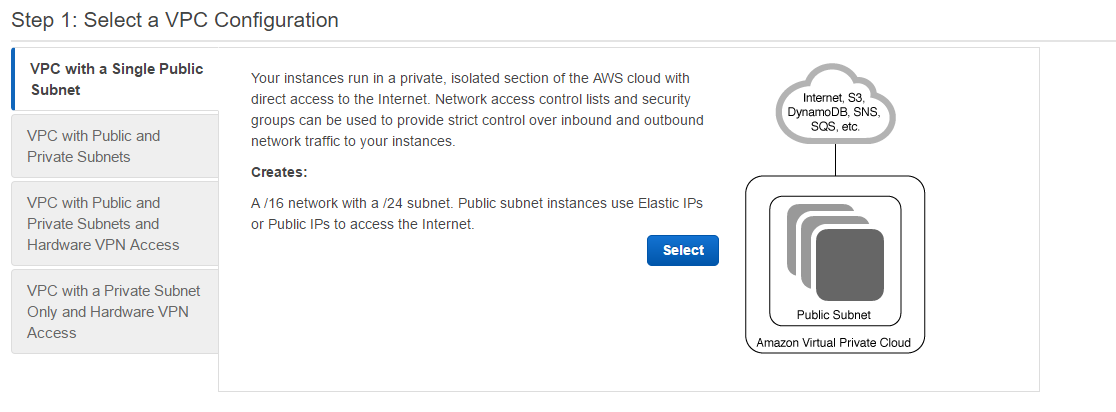Click the Amazon Virtual Private Cloud caption
Image resolution: width=1116 pixels, height=412 pixels.
pos(833,342)
